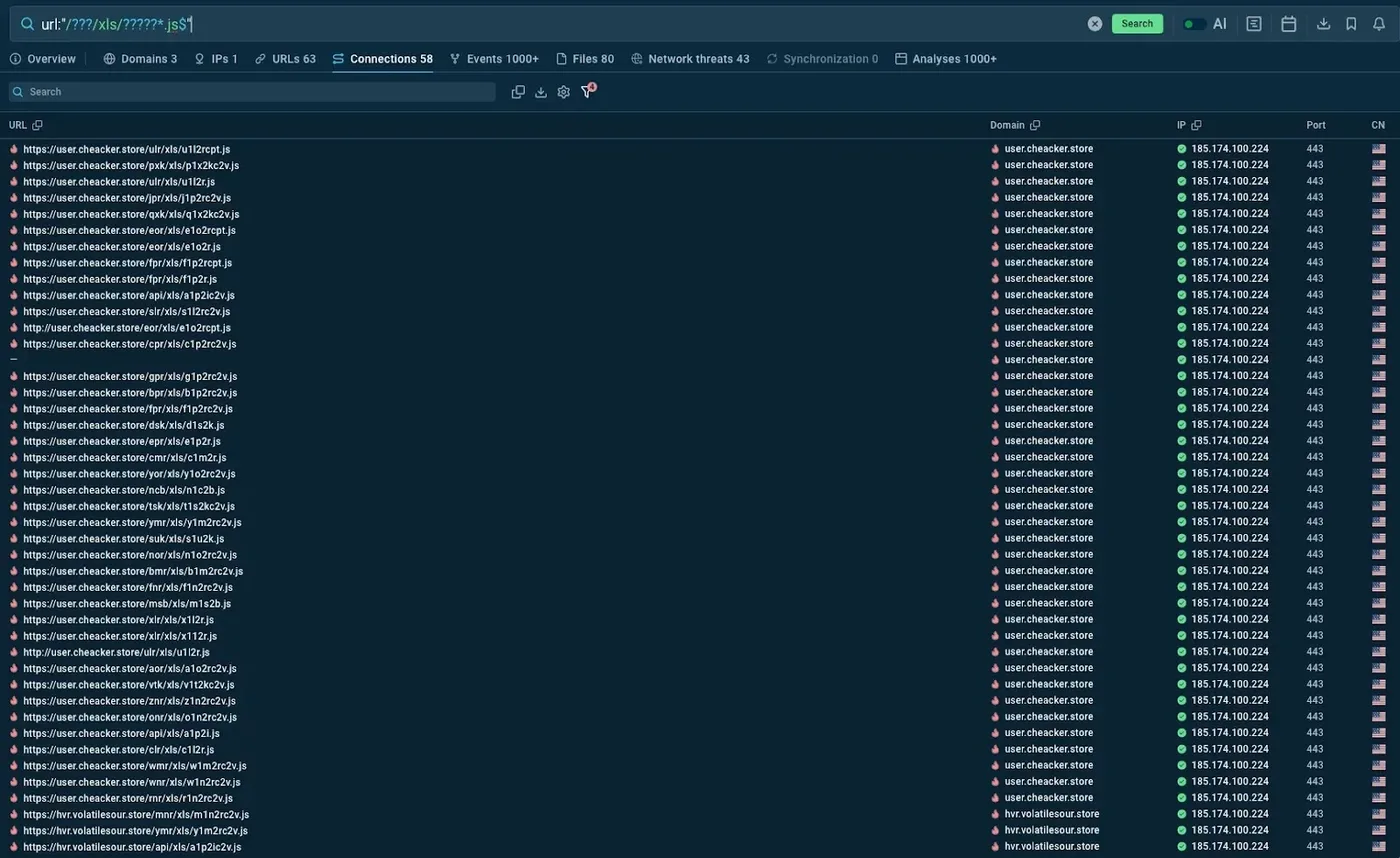Click IP 185.174.100.224 in the n1c2b.js row
The width and height of the screenshot is (1400, 858).
[x=1230, y=490]
